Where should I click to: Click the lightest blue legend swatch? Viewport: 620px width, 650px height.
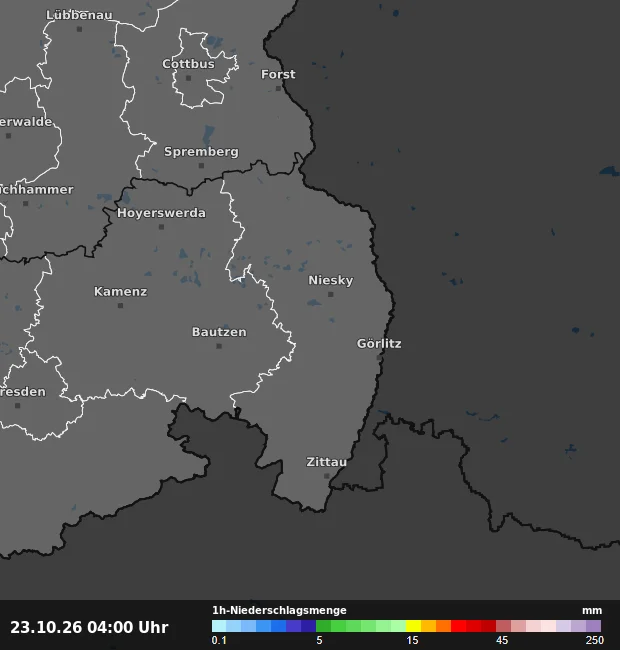[219, 626]
